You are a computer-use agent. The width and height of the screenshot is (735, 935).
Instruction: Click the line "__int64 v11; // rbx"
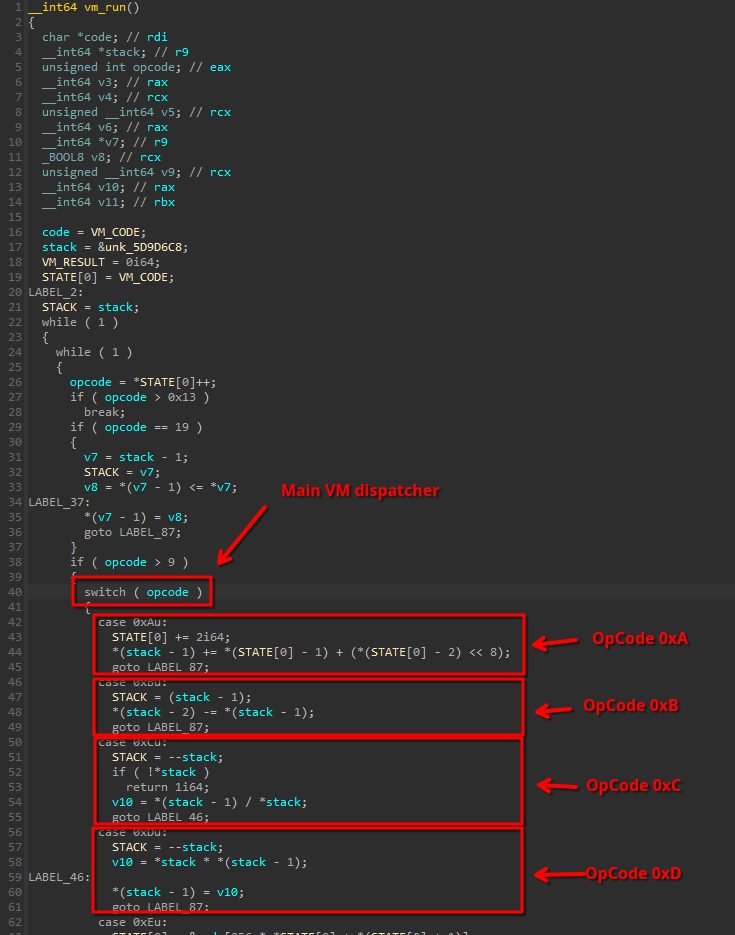108,202
